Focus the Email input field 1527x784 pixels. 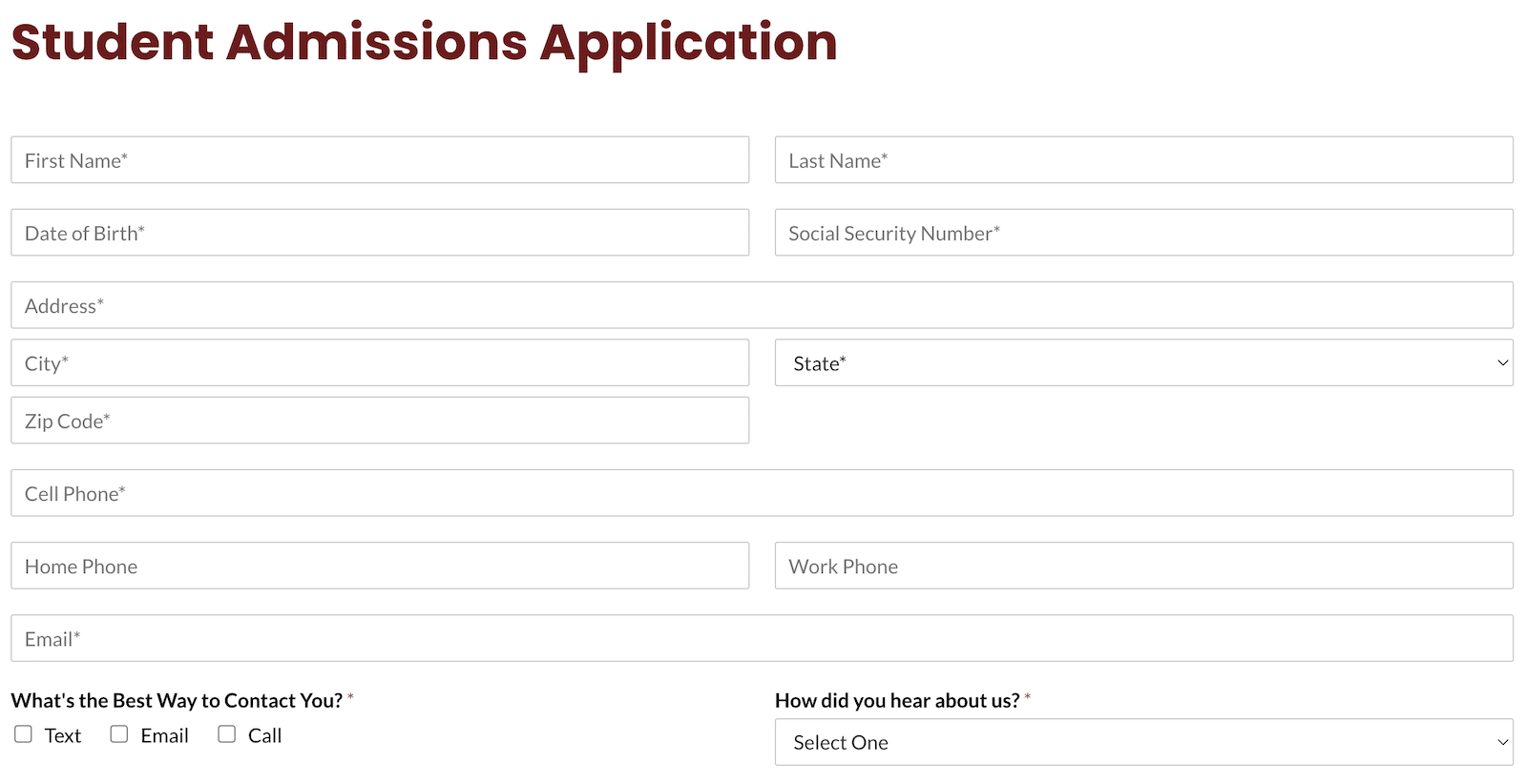(762, 638)
